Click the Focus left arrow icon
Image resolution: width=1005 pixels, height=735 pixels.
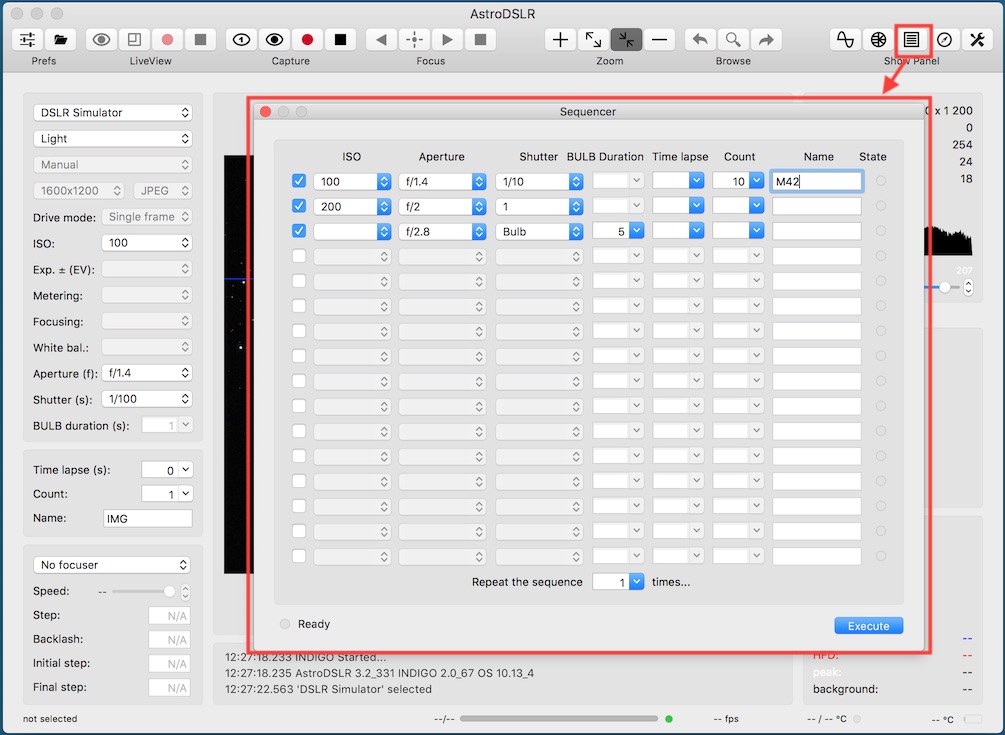[381, 40]
